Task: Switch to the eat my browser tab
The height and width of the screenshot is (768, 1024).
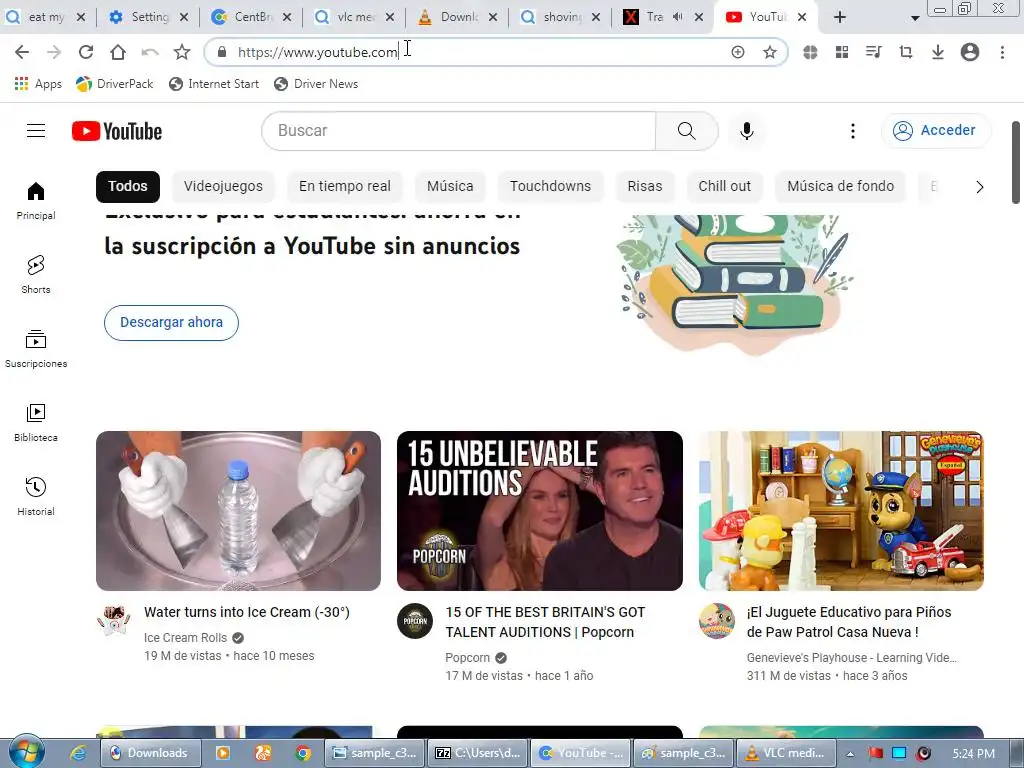Action: coord(46,17)
